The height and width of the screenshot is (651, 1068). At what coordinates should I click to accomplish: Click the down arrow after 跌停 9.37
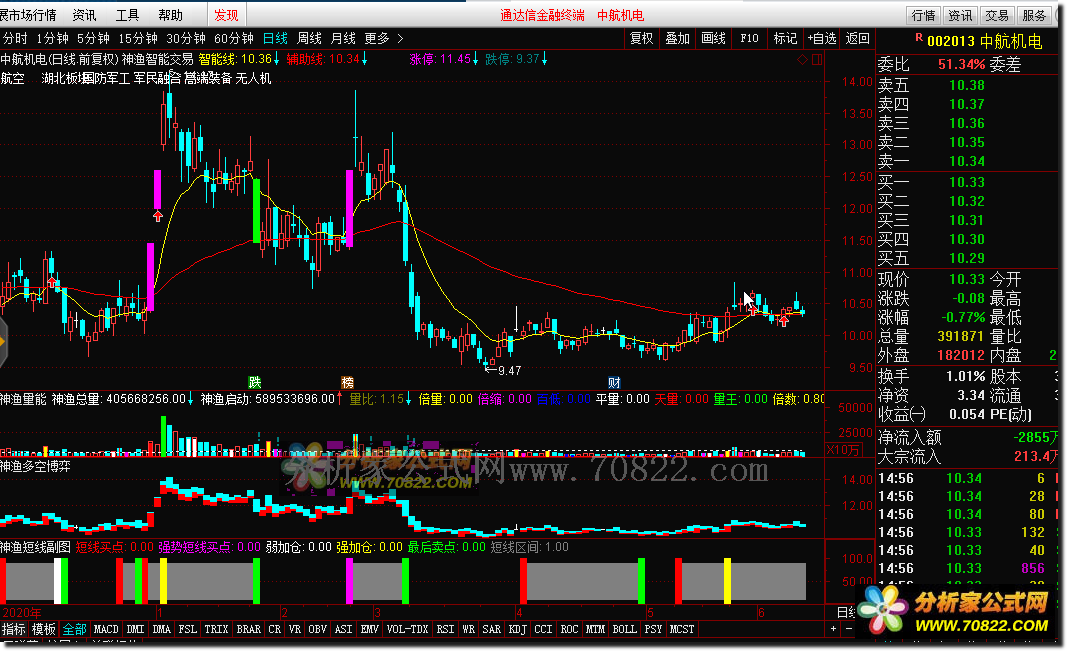pyautogui.click(x=544, y=59)
